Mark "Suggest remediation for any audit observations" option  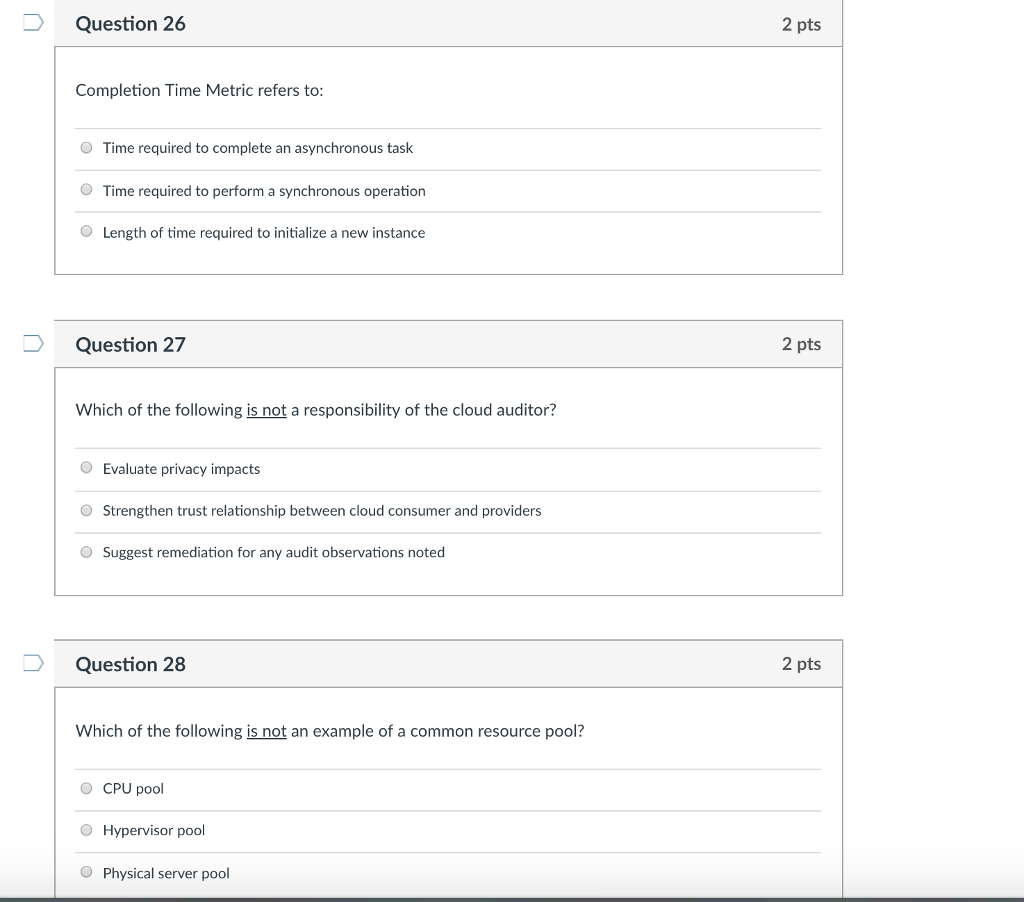point(87,552)
